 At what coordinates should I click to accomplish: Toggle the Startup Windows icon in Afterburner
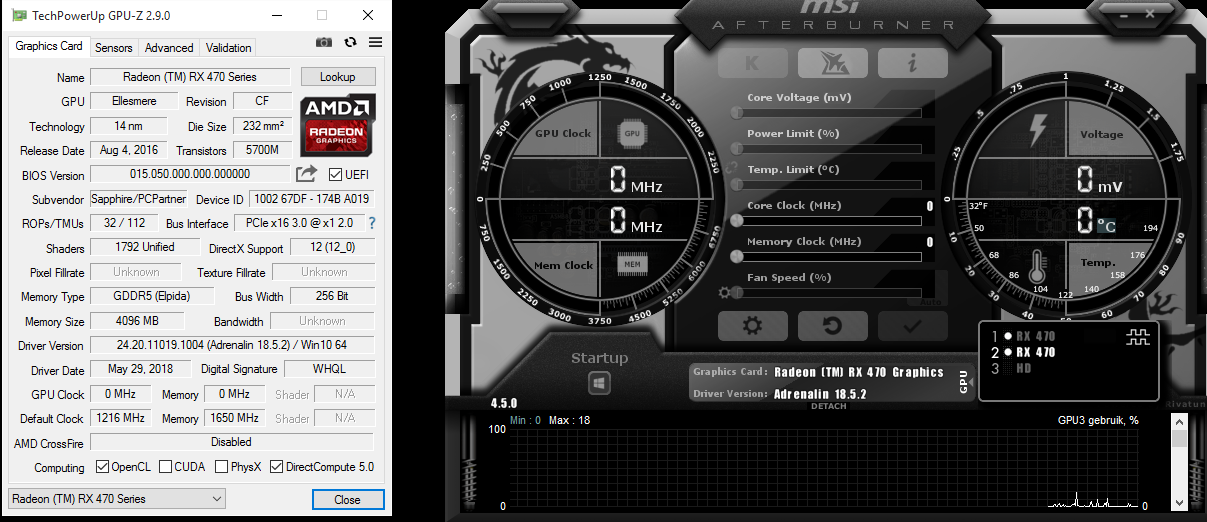pos(599,383)
